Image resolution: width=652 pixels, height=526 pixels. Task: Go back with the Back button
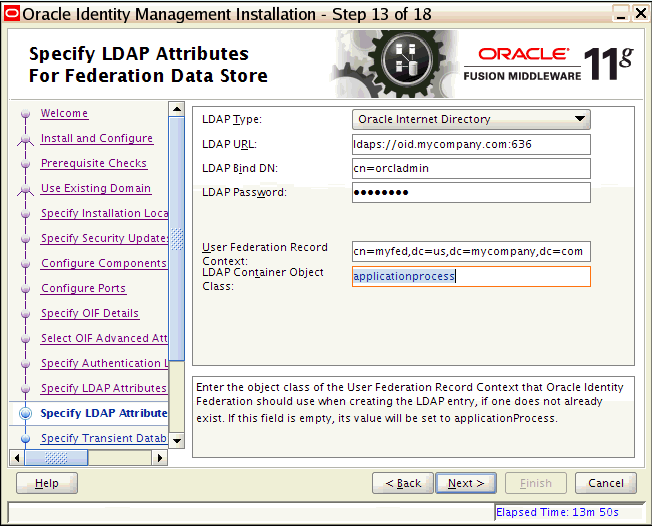pos(403,483)
